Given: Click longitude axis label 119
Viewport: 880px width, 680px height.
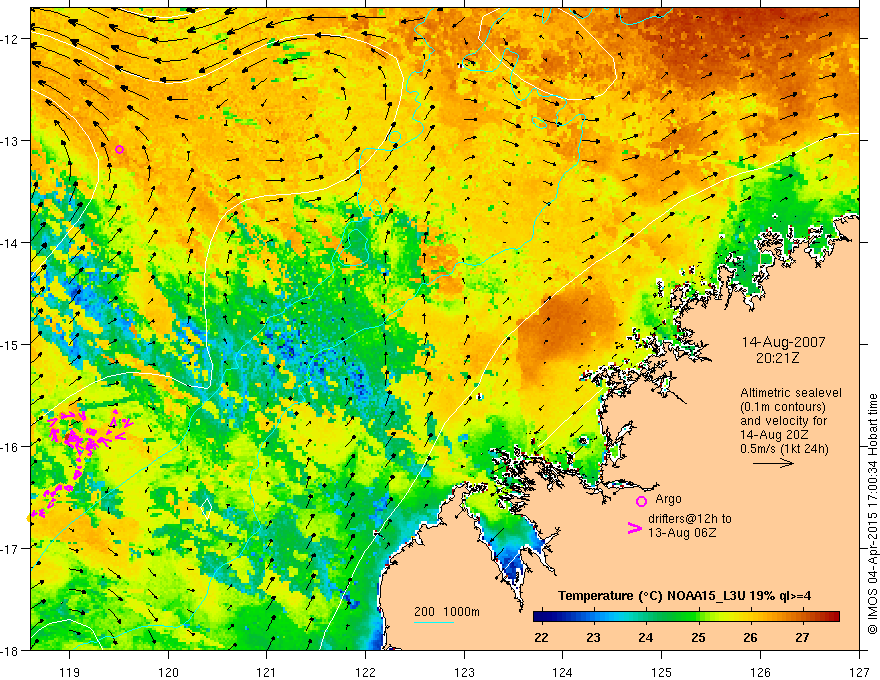Looking at the screenshot, I should [x=70, y=672].
